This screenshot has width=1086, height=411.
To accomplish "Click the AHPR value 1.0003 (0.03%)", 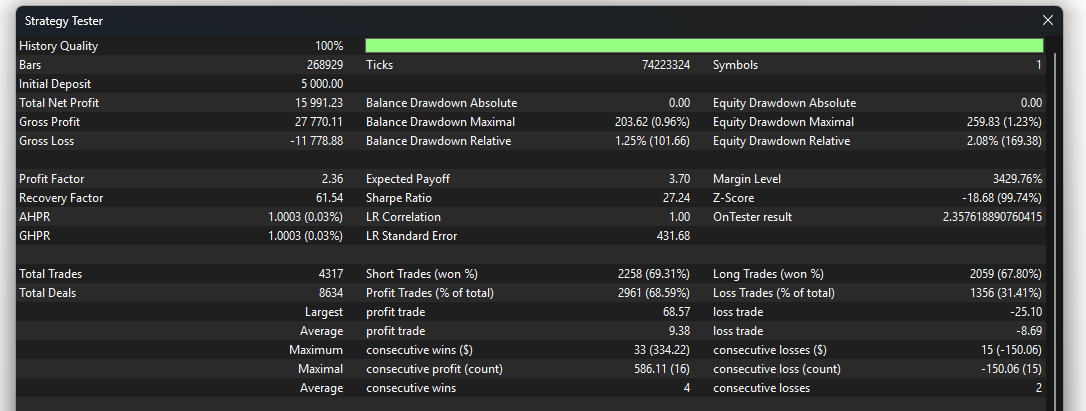I will [x=305, y=217].
